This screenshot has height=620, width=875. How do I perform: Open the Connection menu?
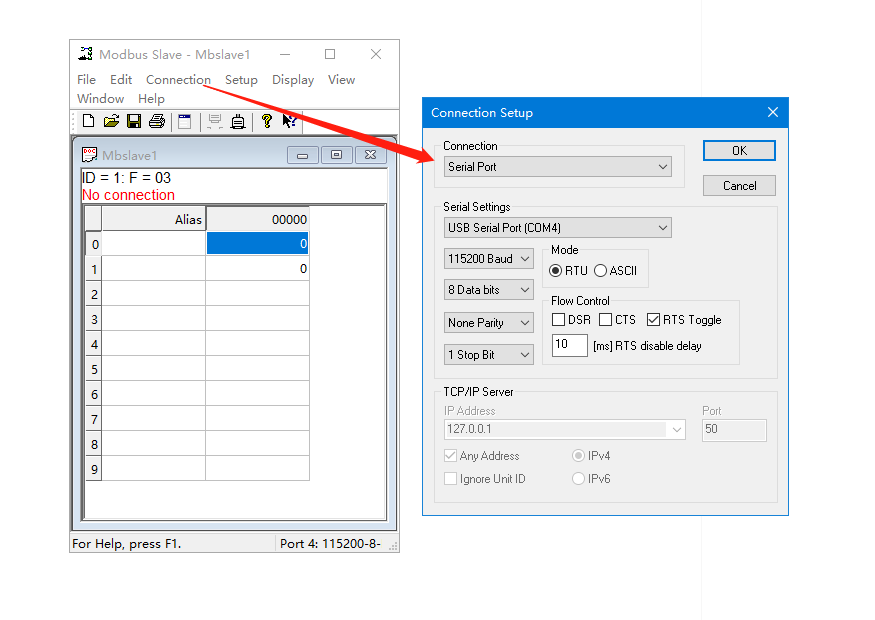(178, 80)
